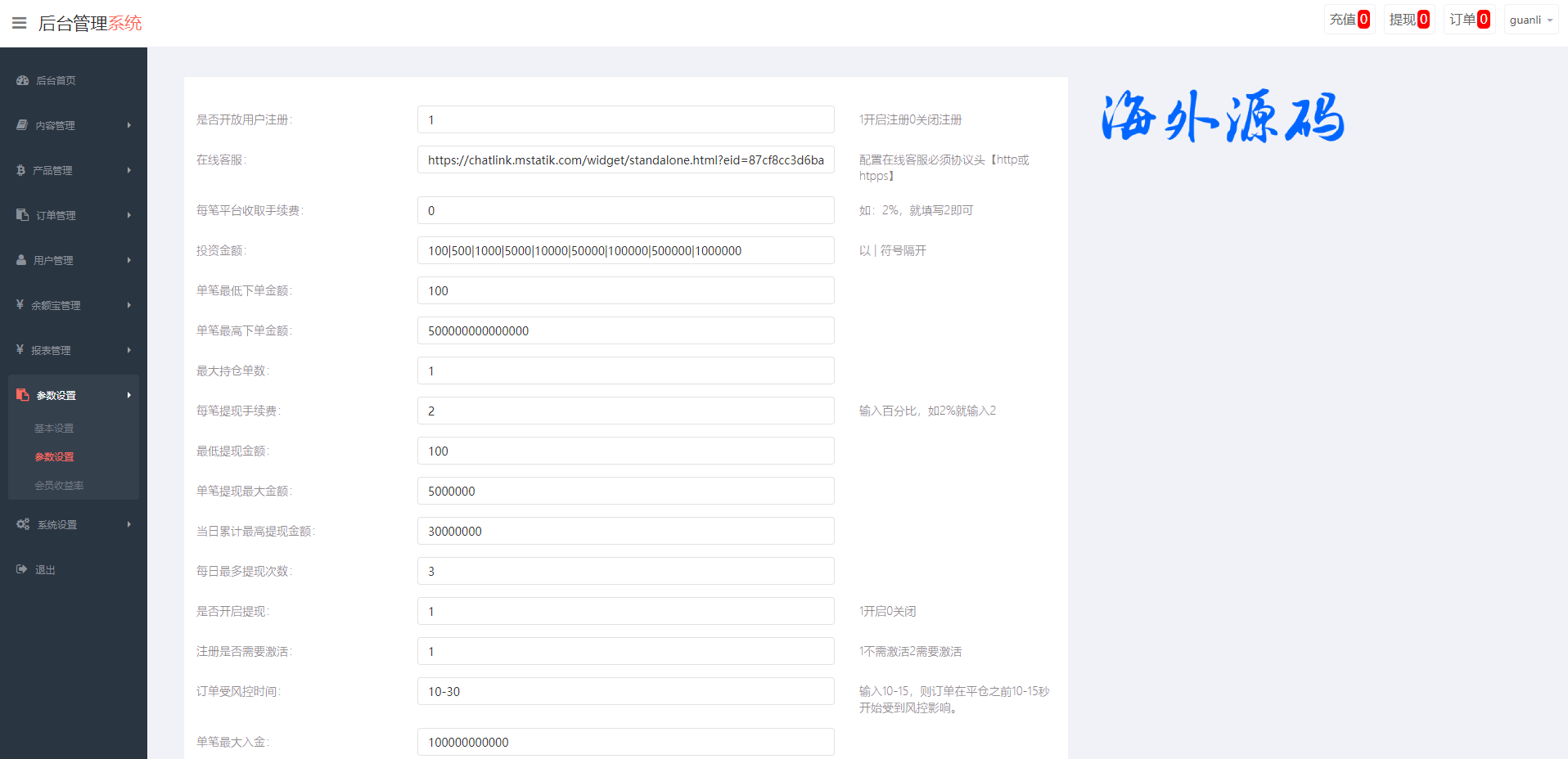Image resolution: width=1568 pixels, height=759 pixels.
Task: Click the 订单受风控时间 input field
Action: [625, 692]
